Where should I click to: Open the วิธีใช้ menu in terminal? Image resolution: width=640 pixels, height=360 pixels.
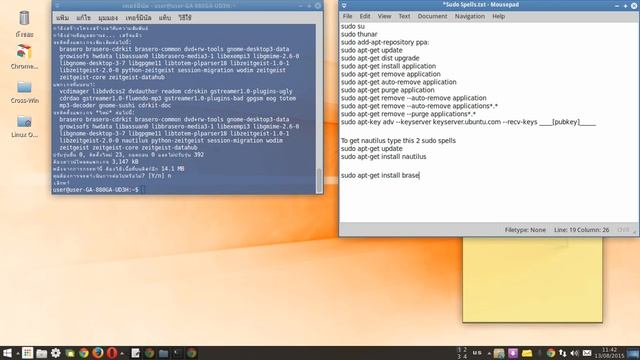[x=184, y=18]
